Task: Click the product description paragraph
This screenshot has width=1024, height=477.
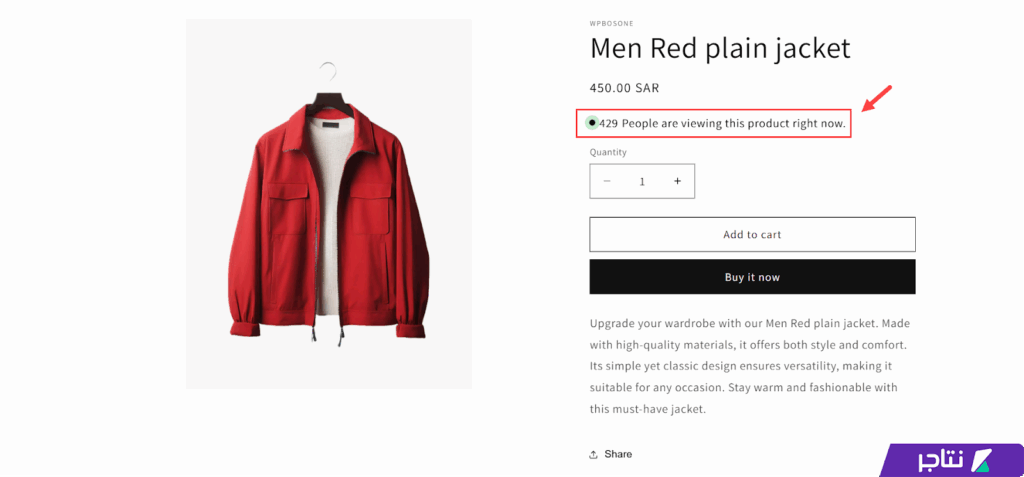Action: click(x=749, y=366)
